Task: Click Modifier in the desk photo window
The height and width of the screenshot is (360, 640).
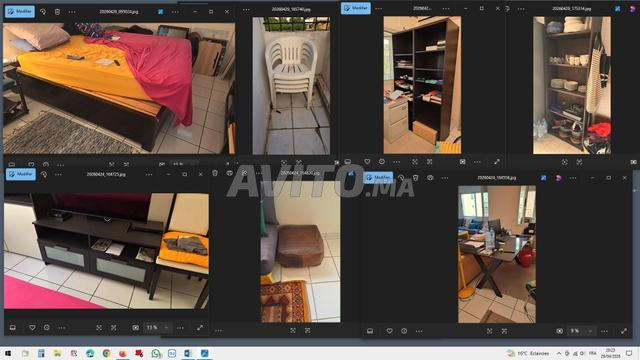Action: click(378, 178)
